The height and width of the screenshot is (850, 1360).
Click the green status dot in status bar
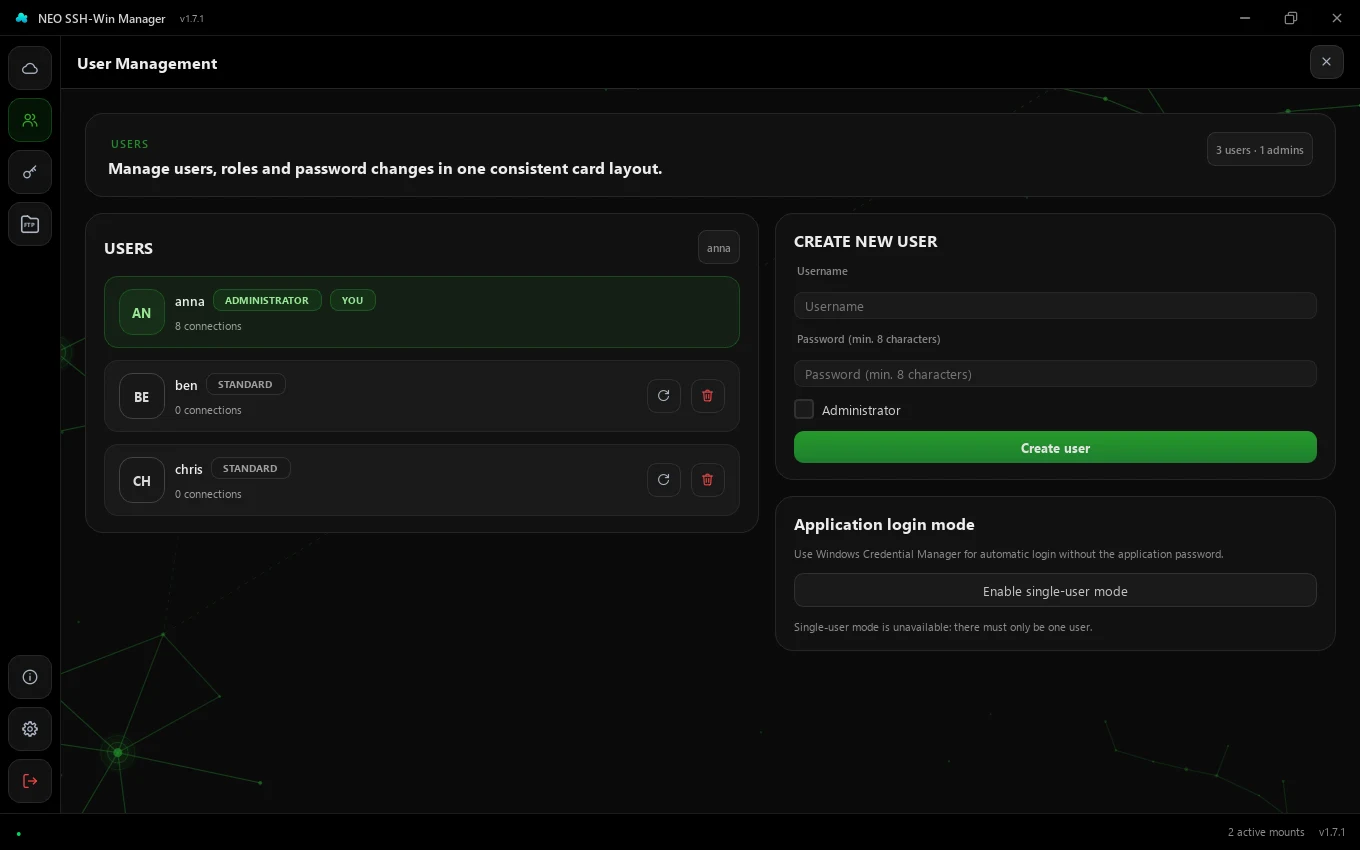pos(18,833)
